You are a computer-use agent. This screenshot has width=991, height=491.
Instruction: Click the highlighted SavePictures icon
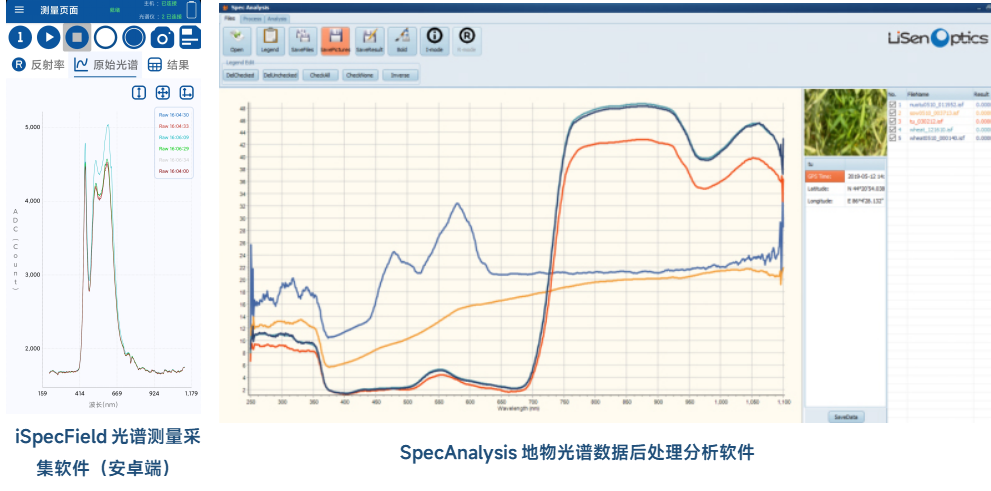(336, 41)
